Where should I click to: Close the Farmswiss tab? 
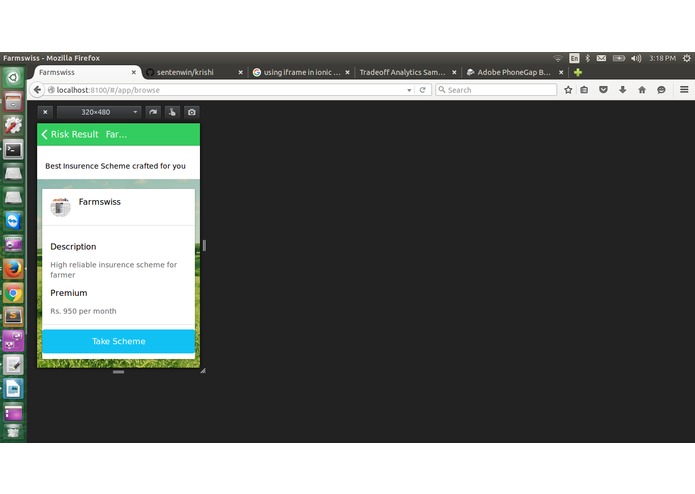(x=133, y=72)
